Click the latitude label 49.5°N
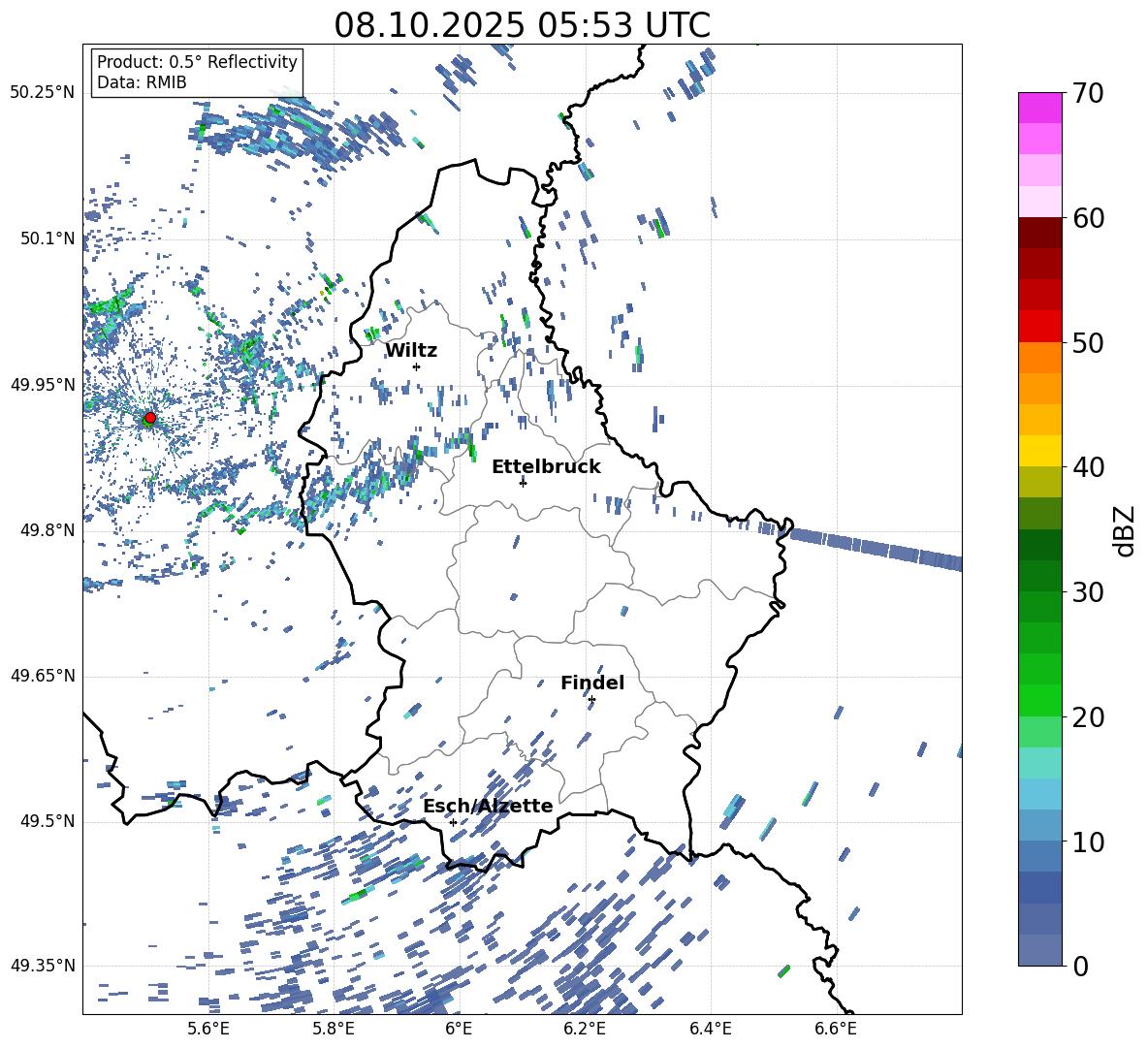The image size is (1148, 1048). [48, 821]
